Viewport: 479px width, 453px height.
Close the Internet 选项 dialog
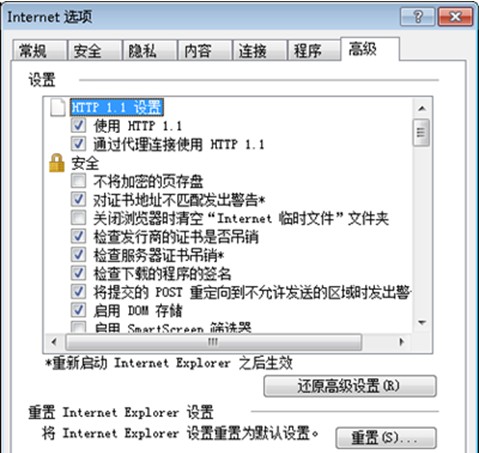coord(455,16)
